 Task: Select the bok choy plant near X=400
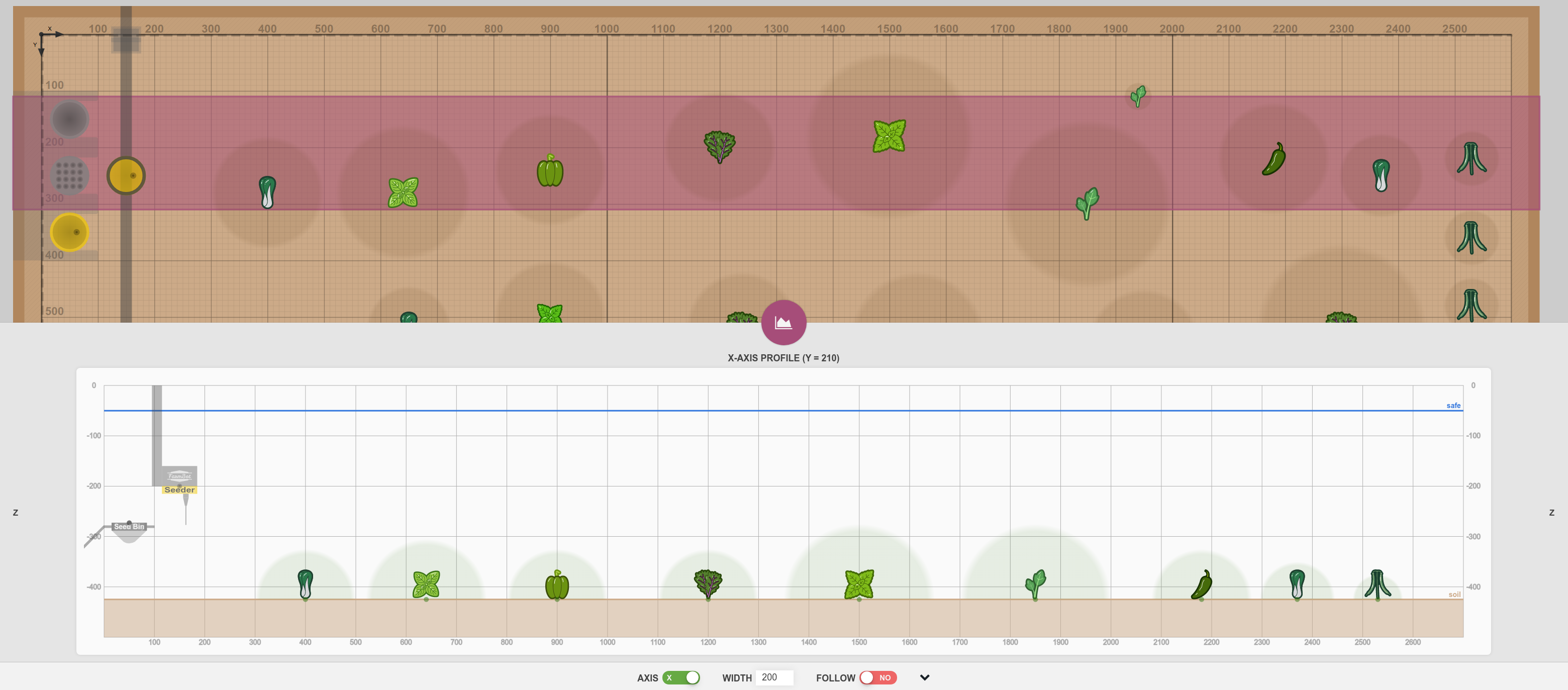point(266,191)
